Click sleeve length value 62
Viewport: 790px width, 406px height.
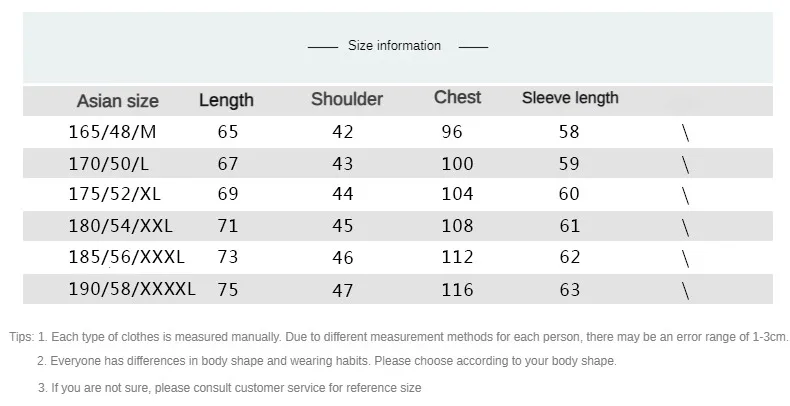click(x=569, y=257)
